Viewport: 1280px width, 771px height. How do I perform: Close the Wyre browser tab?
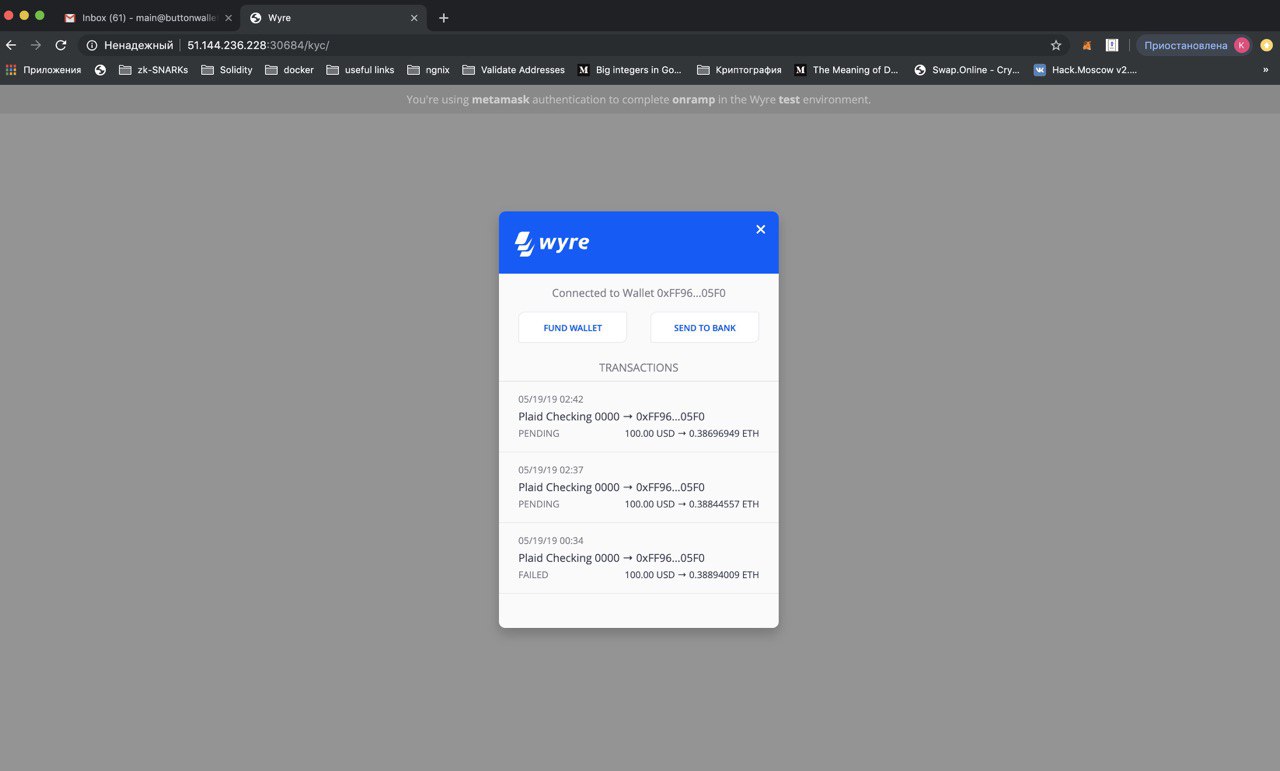click(414, 18)
